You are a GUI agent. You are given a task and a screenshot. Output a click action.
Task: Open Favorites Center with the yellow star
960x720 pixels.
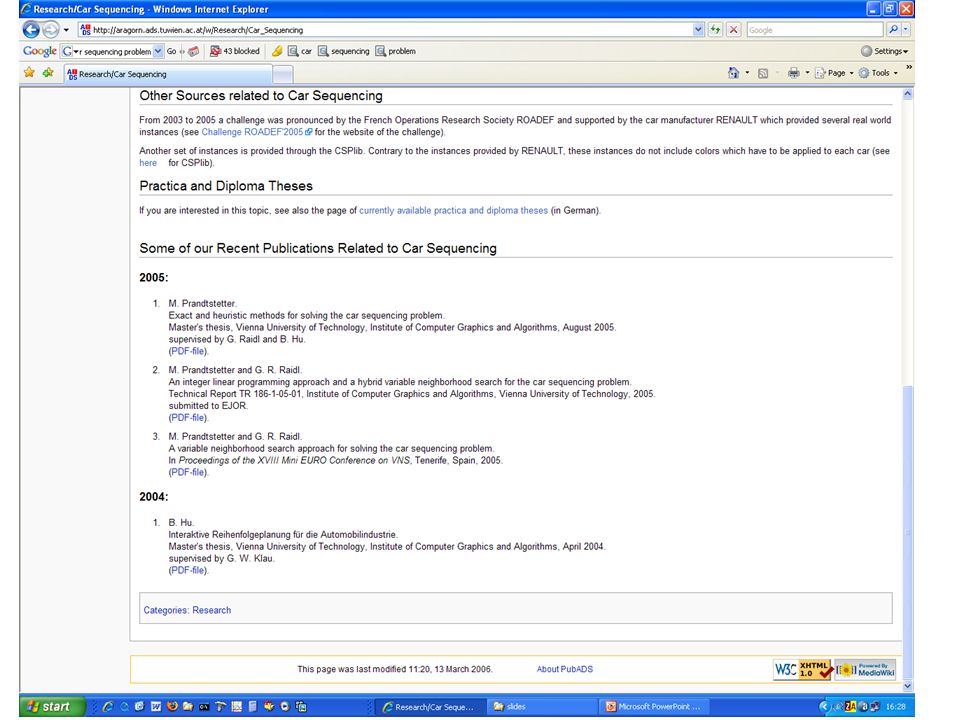click(29, 73)
